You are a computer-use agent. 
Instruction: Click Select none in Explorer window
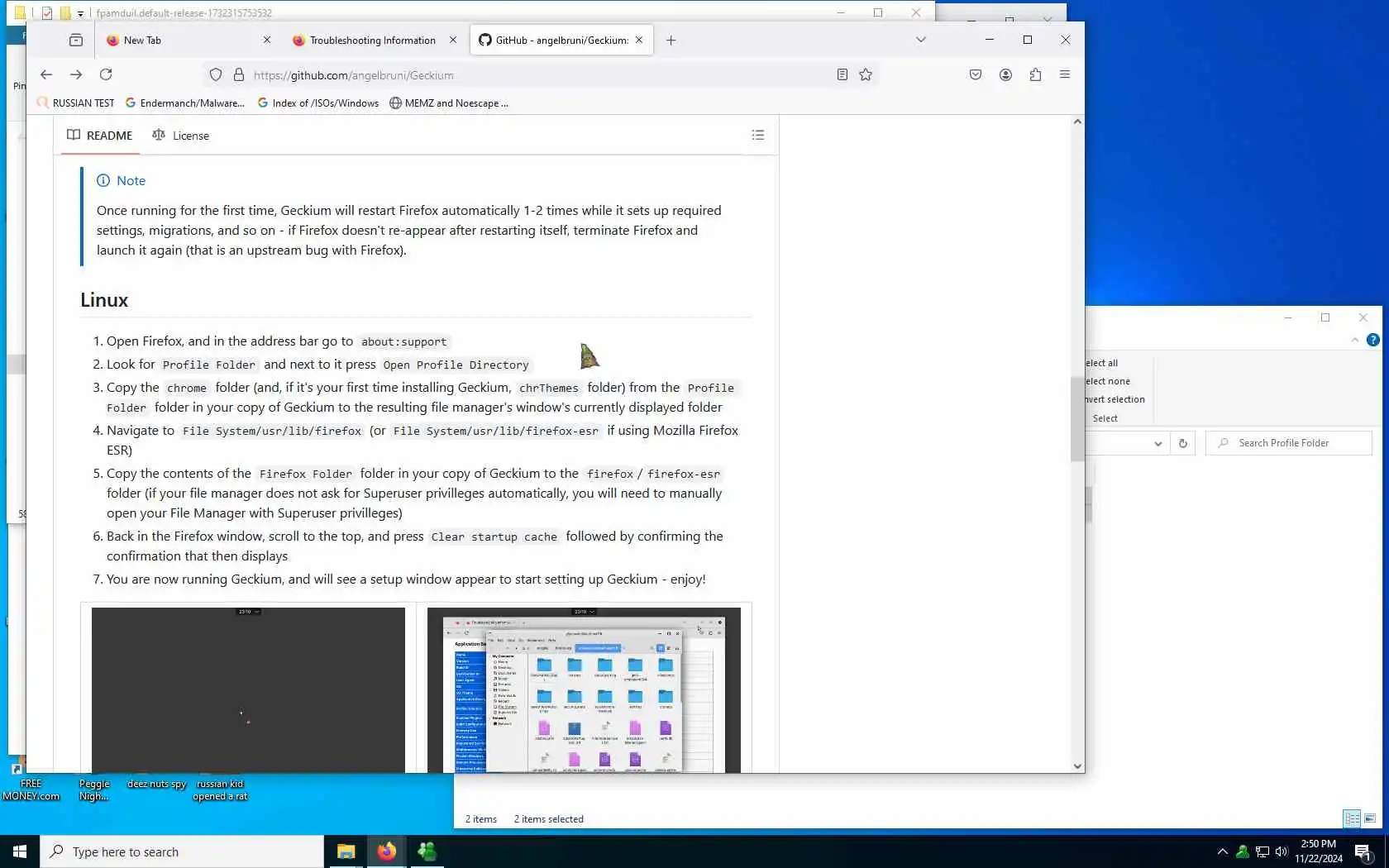tap(1108, 381)
